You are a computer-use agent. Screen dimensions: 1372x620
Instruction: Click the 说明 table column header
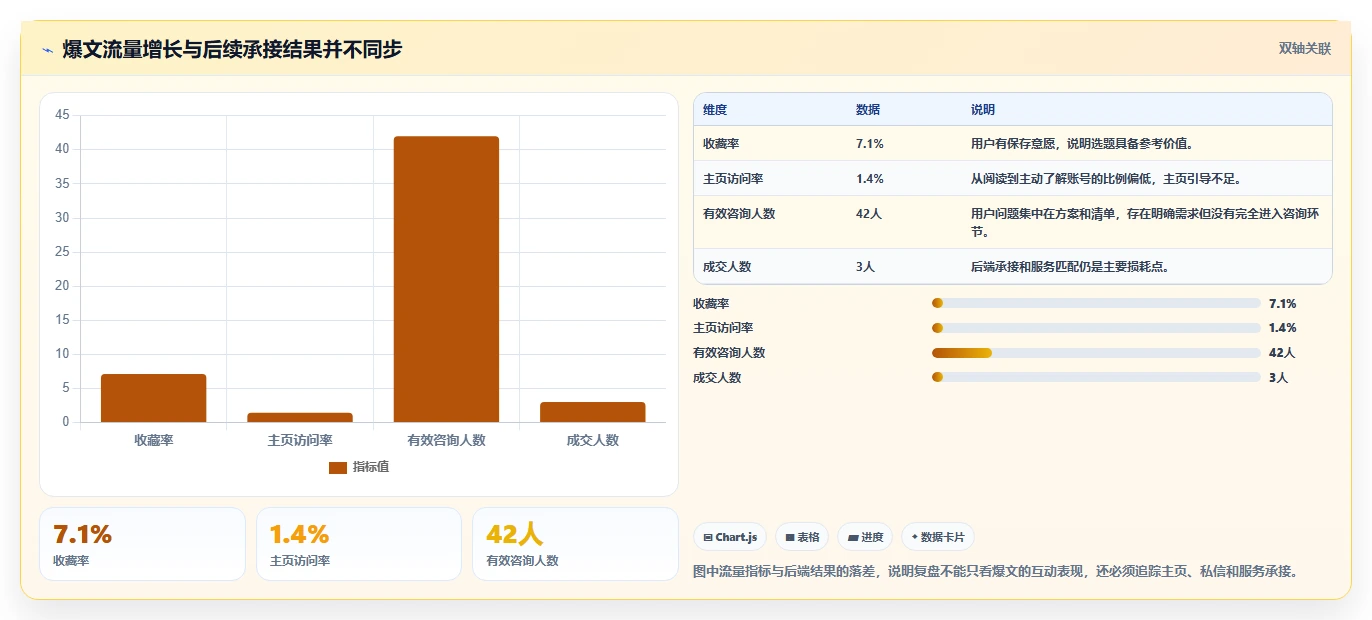tap(983, 110)
